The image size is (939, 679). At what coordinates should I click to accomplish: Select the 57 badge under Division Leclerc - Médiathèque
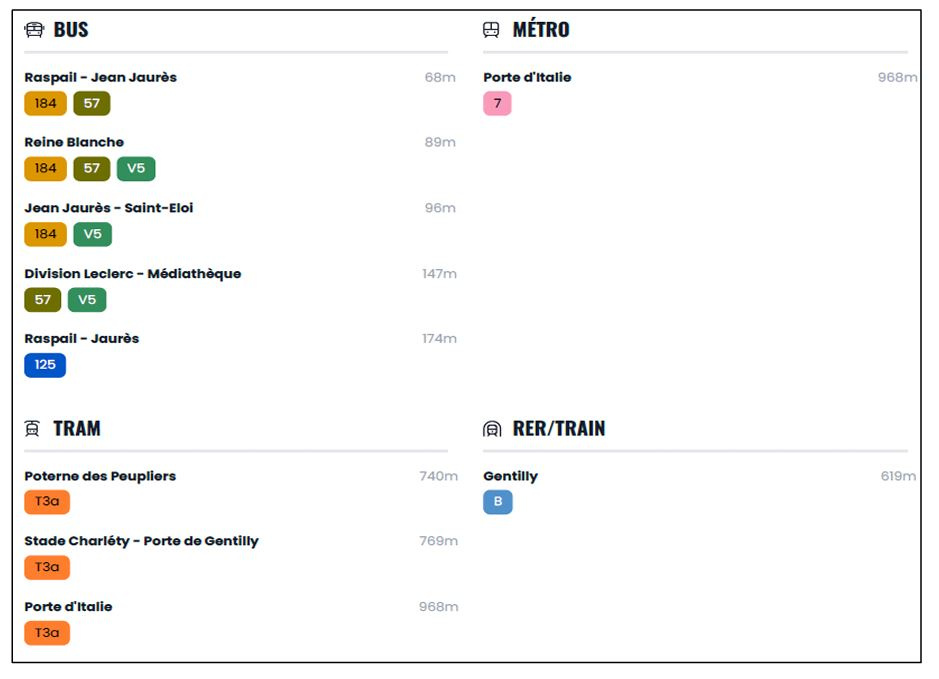43,299
